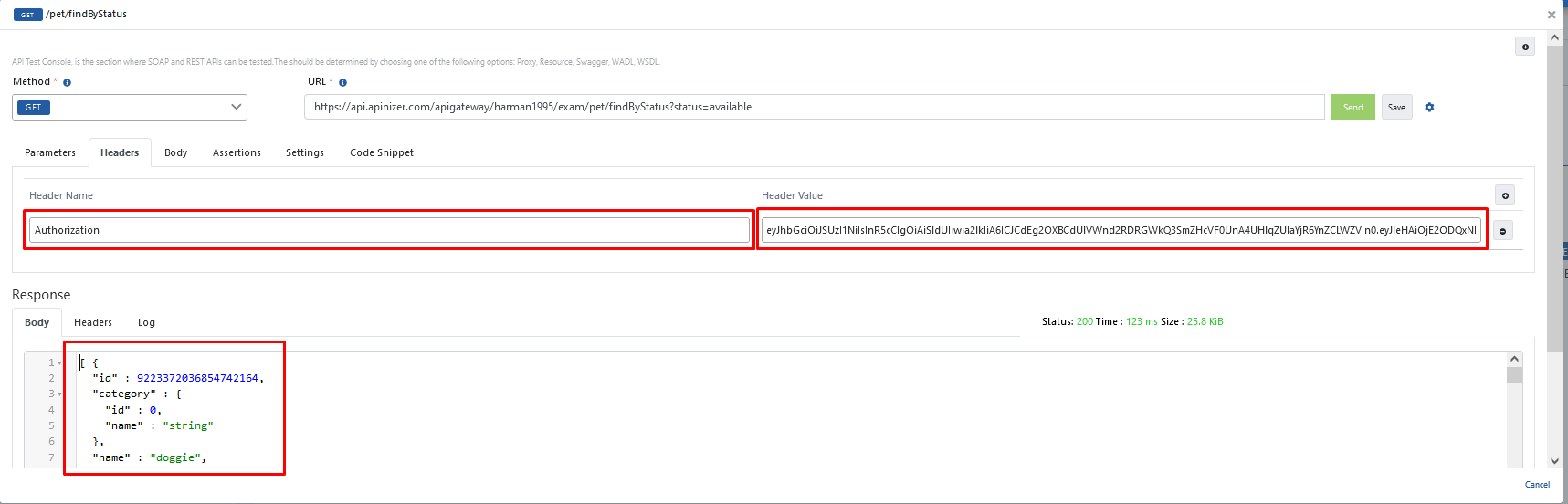Viewport: 1568px width, 504px height.
Task: Click the Authorization header name field
Action: click(x=389, y=230)
